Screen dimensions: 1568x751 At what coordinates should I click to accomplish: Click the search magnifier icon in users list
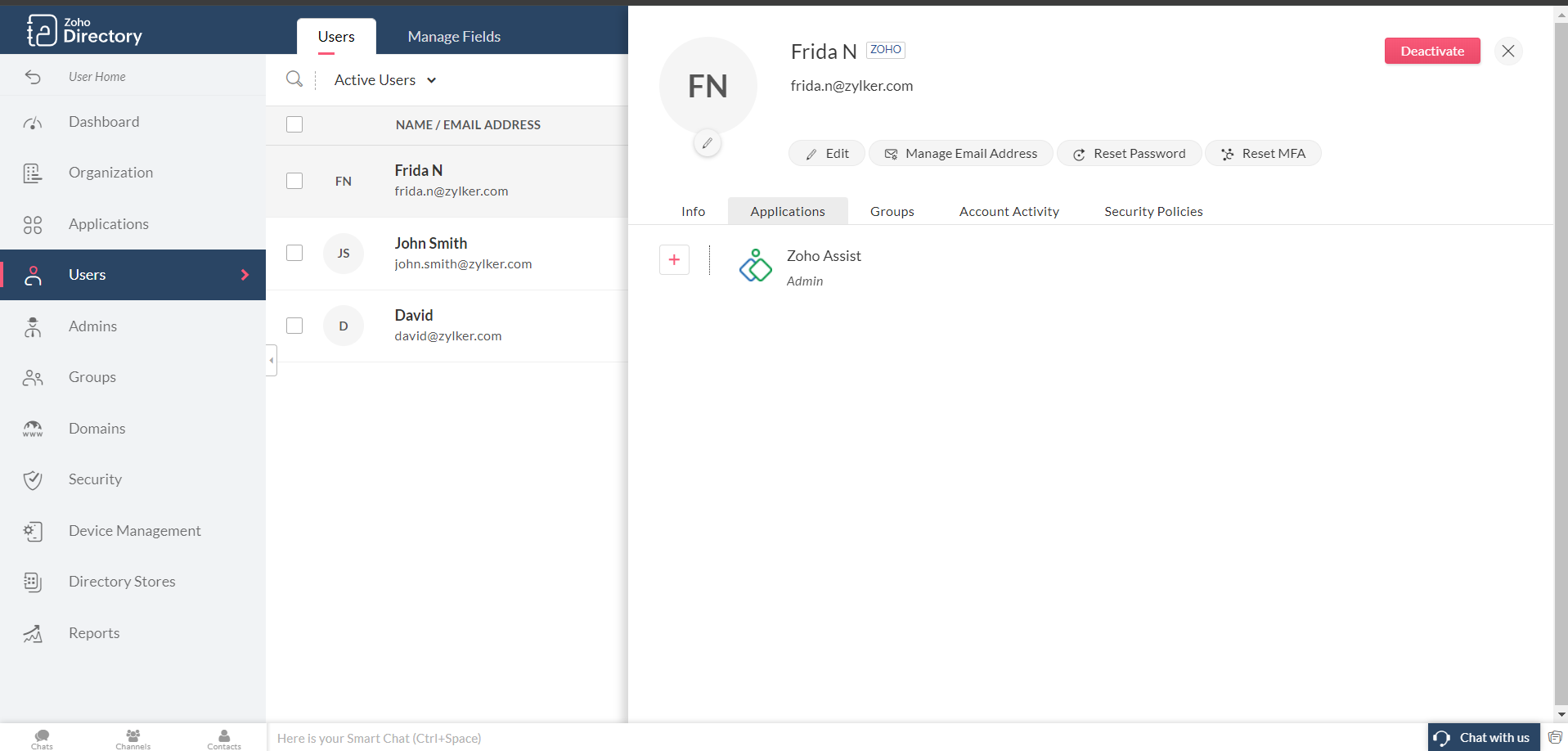[x=294, y=79]
